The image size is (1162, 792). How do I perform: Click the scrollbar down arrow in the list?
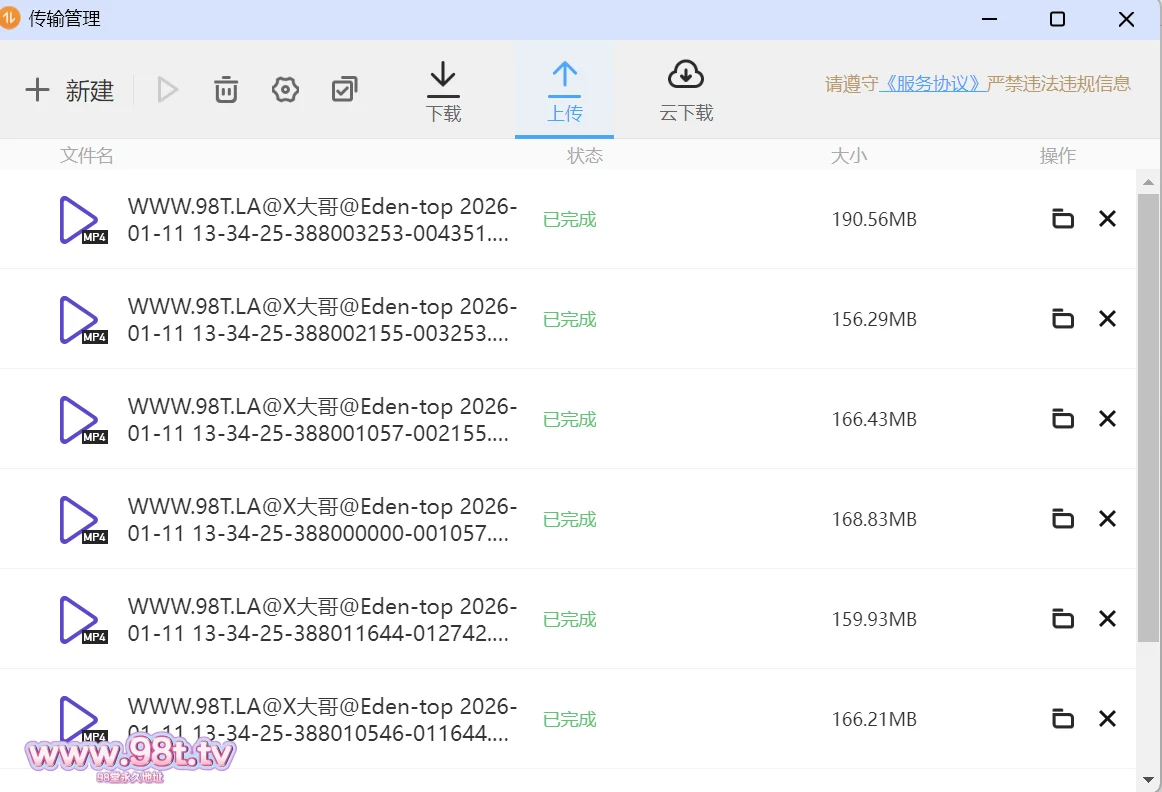click(1149, 779)
